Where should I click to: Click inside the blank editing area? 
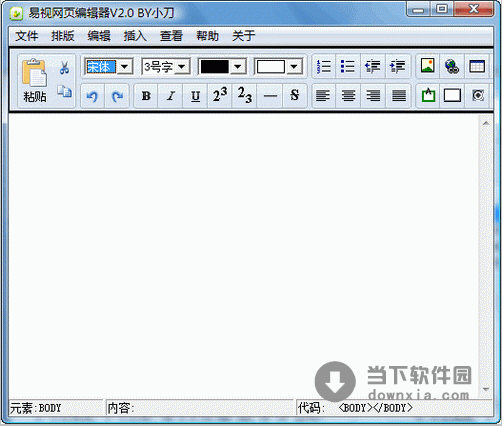(x=243, y=255)
